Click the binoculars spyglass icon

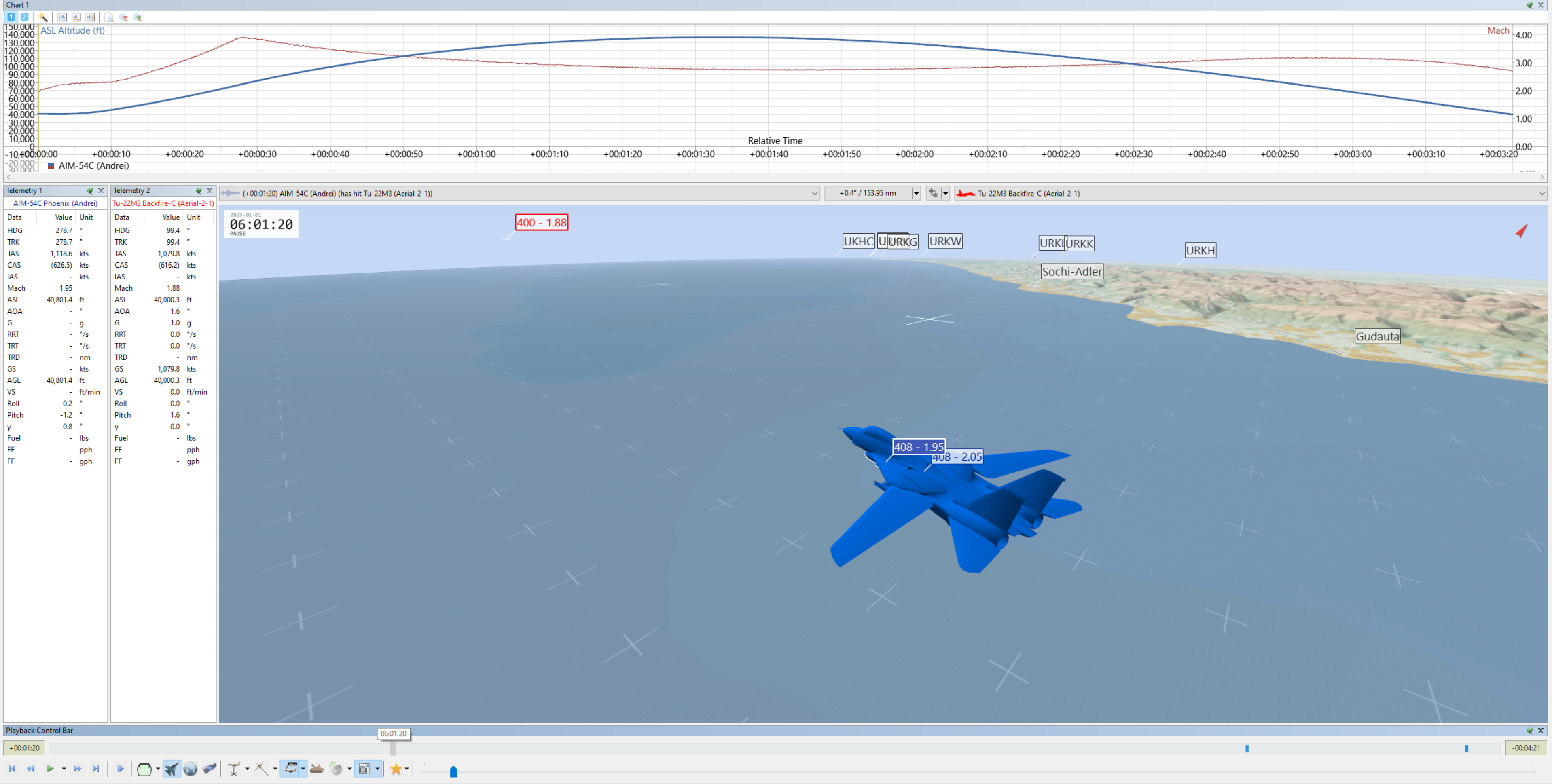[x=210, y=769]
